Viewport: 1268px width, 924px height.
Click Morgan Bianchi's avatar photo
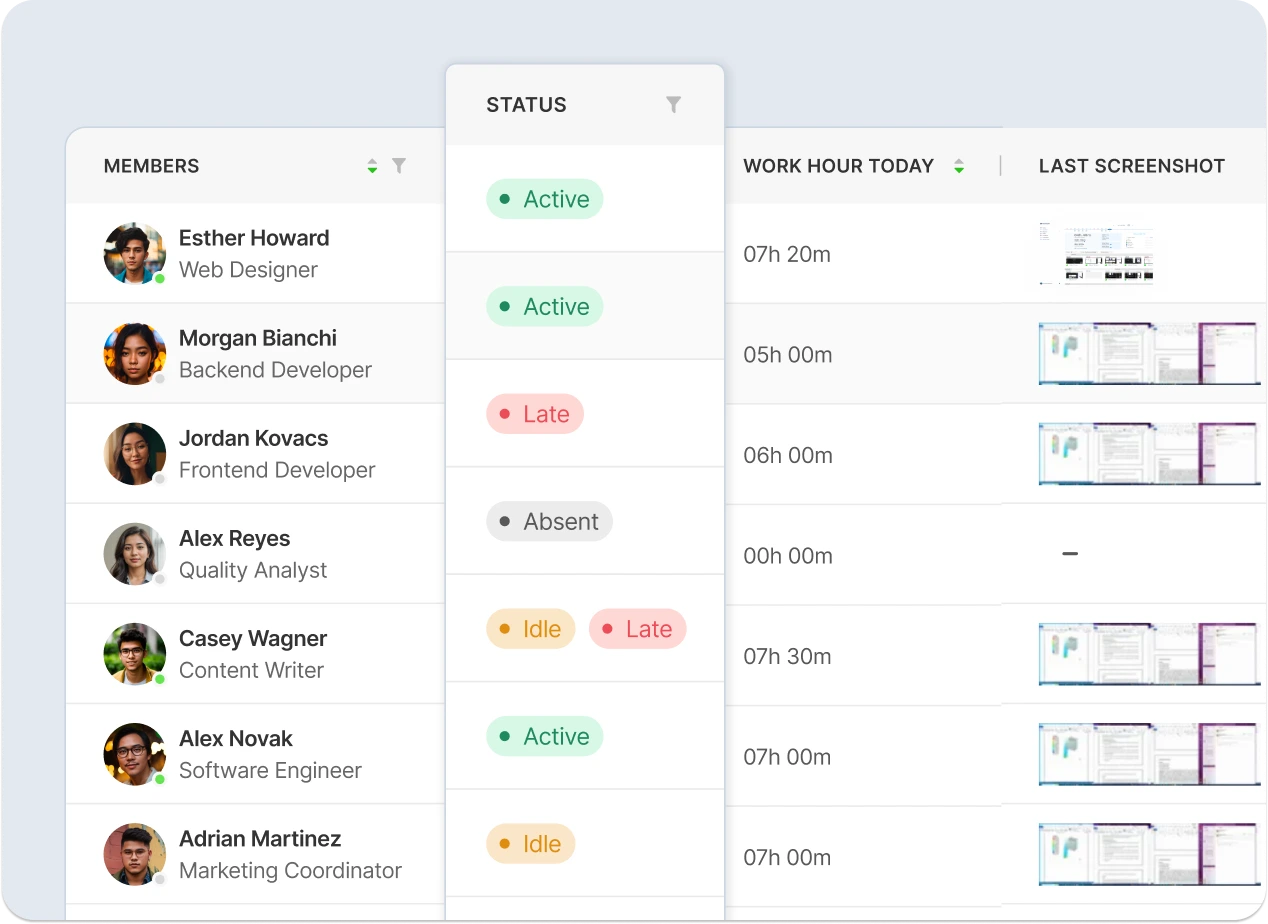point(134,354)
